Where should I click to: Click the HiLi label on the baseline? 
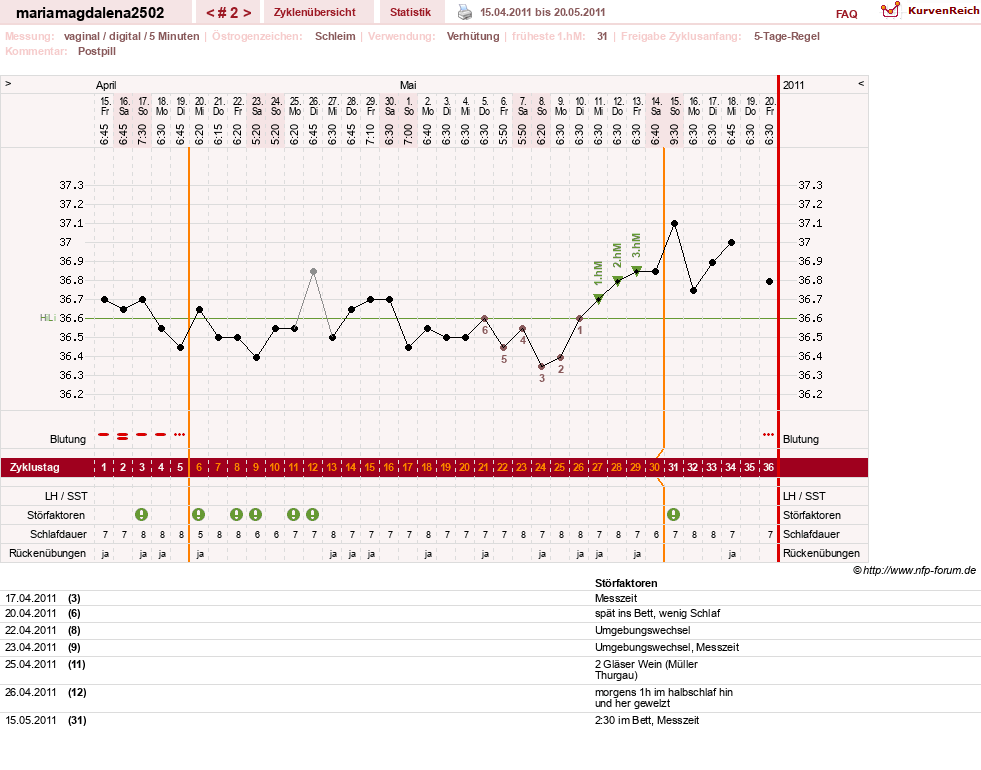point(48,318)
